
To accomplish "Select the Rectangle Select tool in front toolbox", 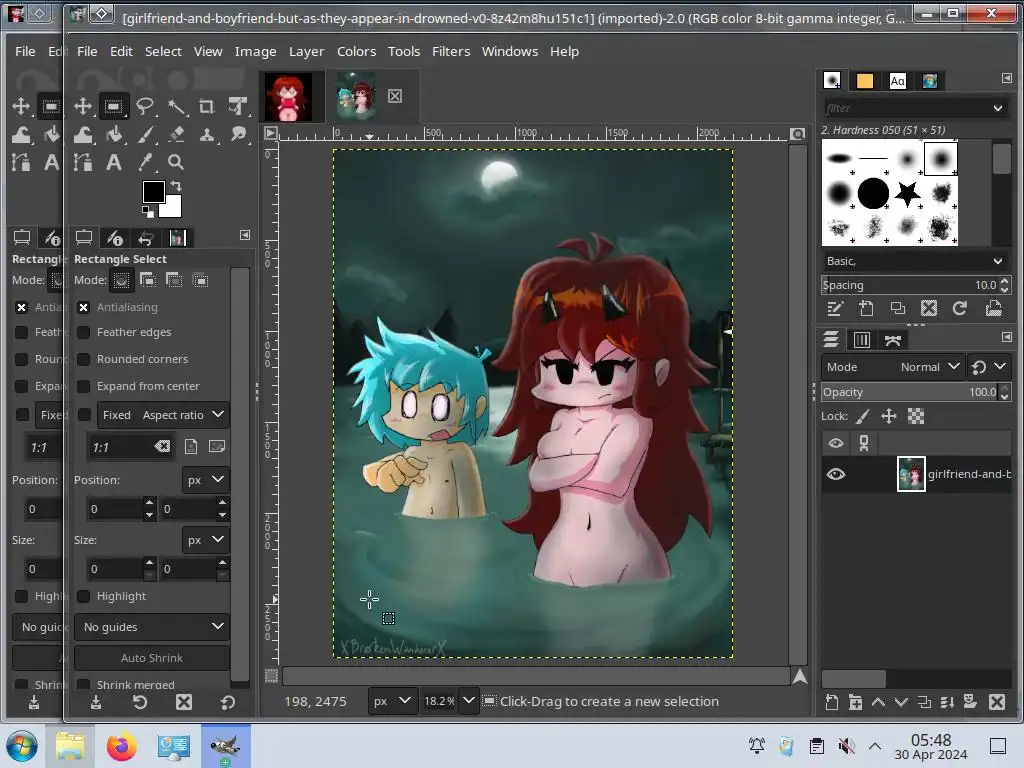I will (114, 106).
